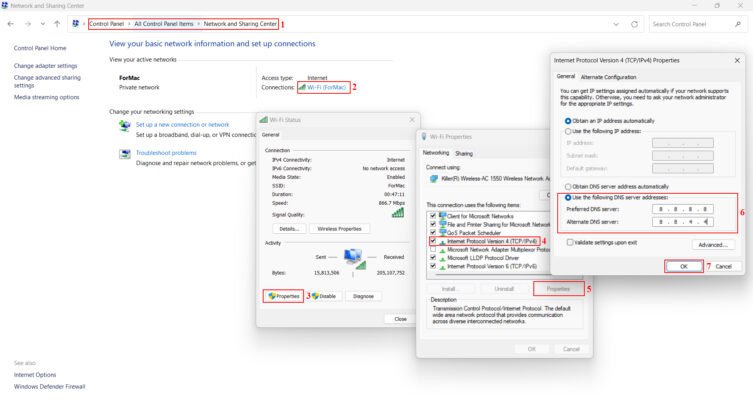
Task: Check Validate settings upon exit
Action: coord(570,242)
